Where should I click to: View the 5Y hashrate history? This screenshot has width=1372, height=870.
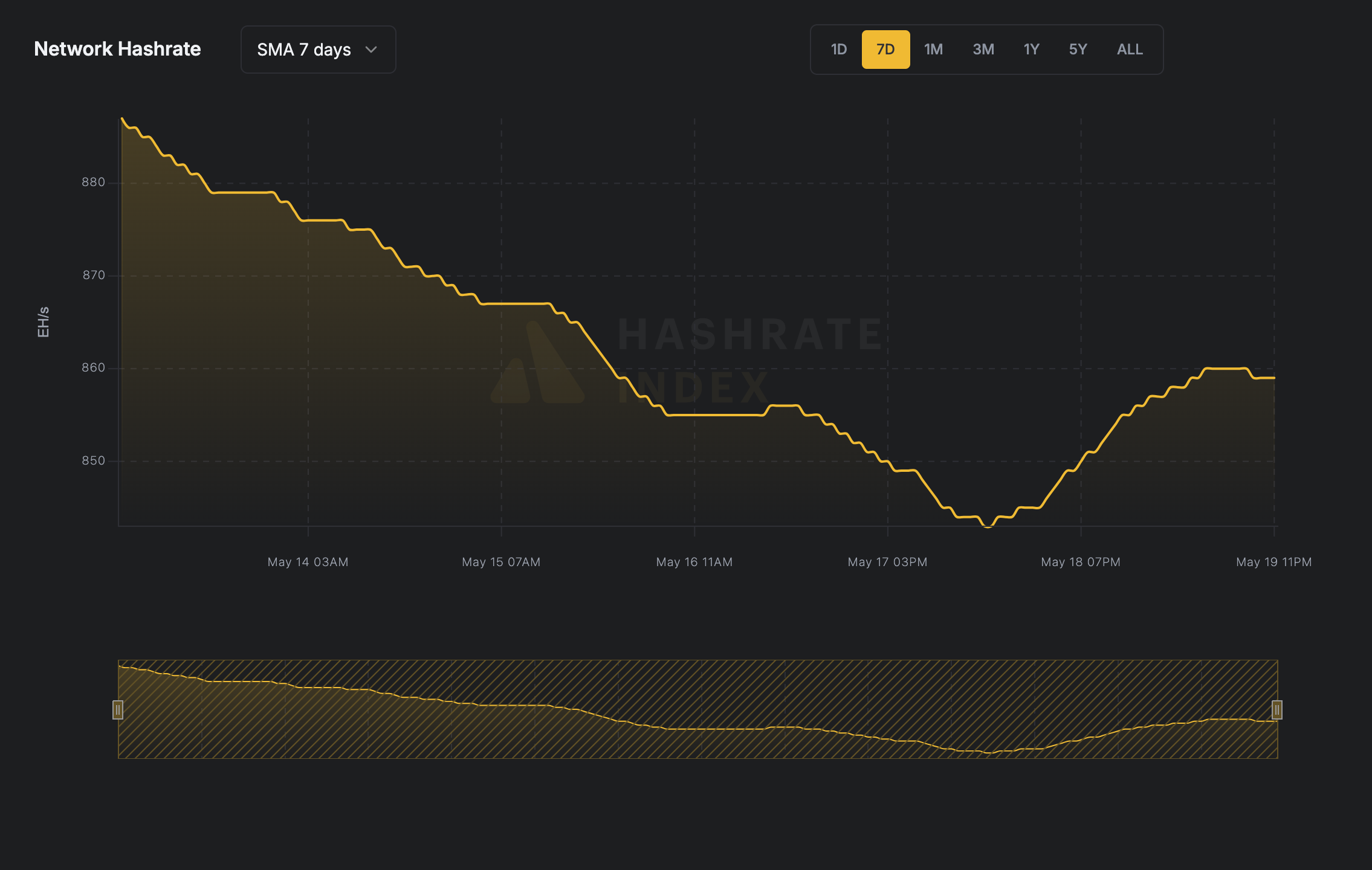[x=1078, y=50]
